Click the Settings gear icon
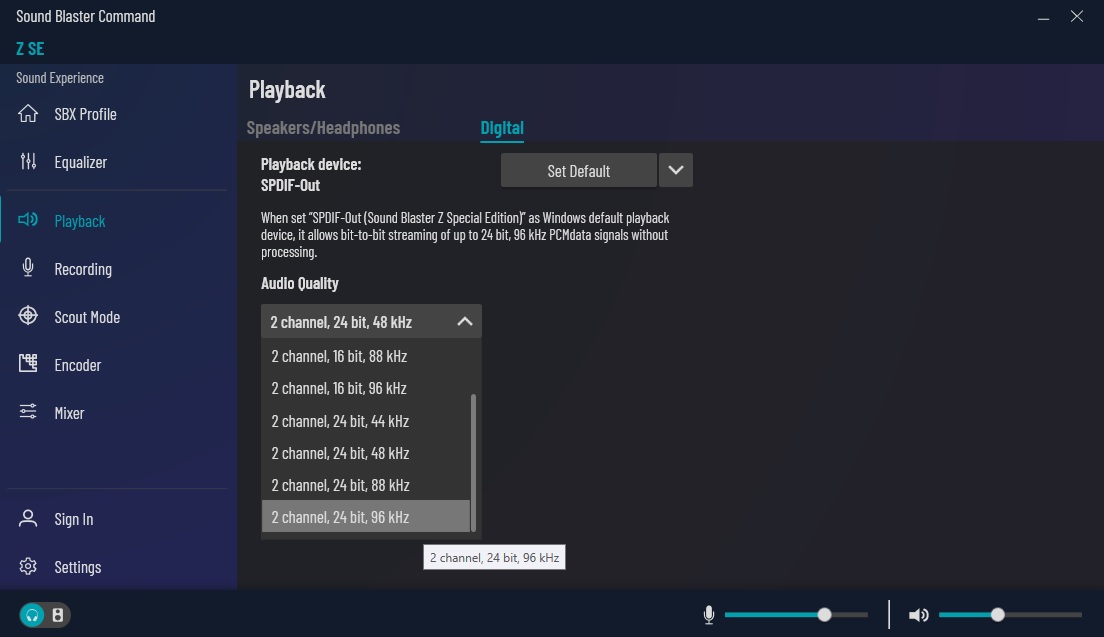This screenshot has width=1104, height=637. 28,566
